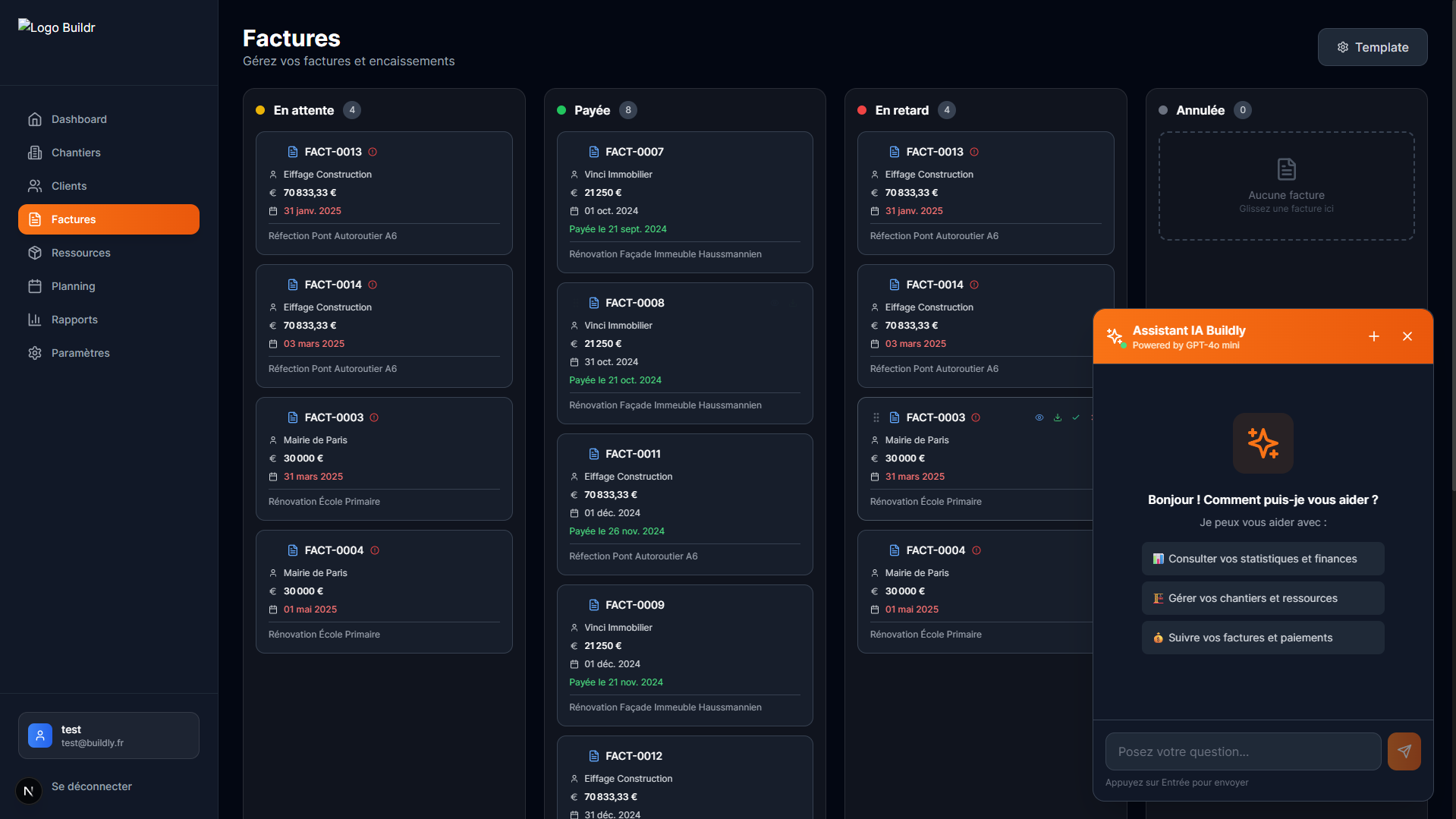Mark overdue FACT-0003 as paid with checkmark
This screenshot has height=819, width=1456.
point(1076,417)
